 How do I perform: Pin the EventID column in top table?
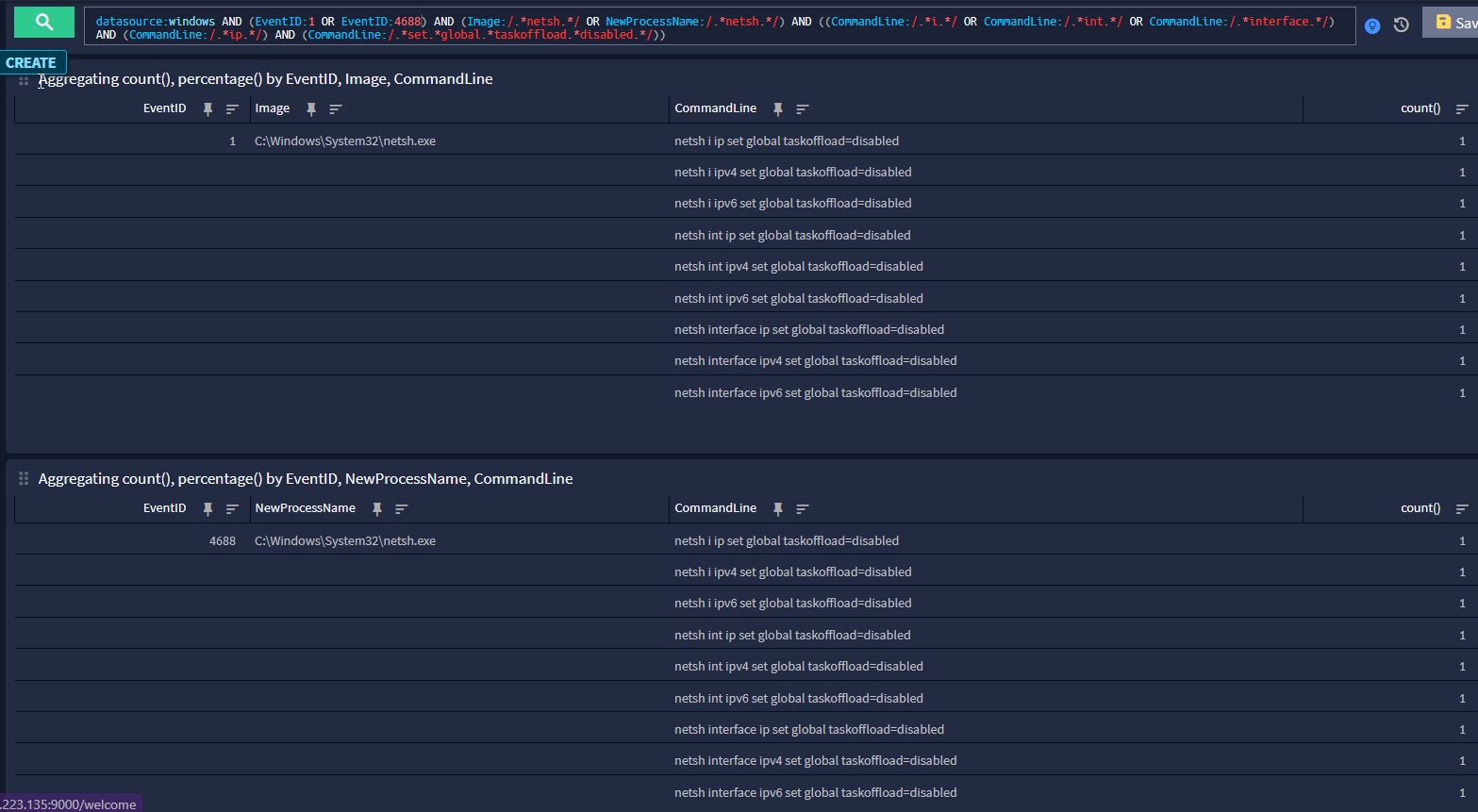208,109
